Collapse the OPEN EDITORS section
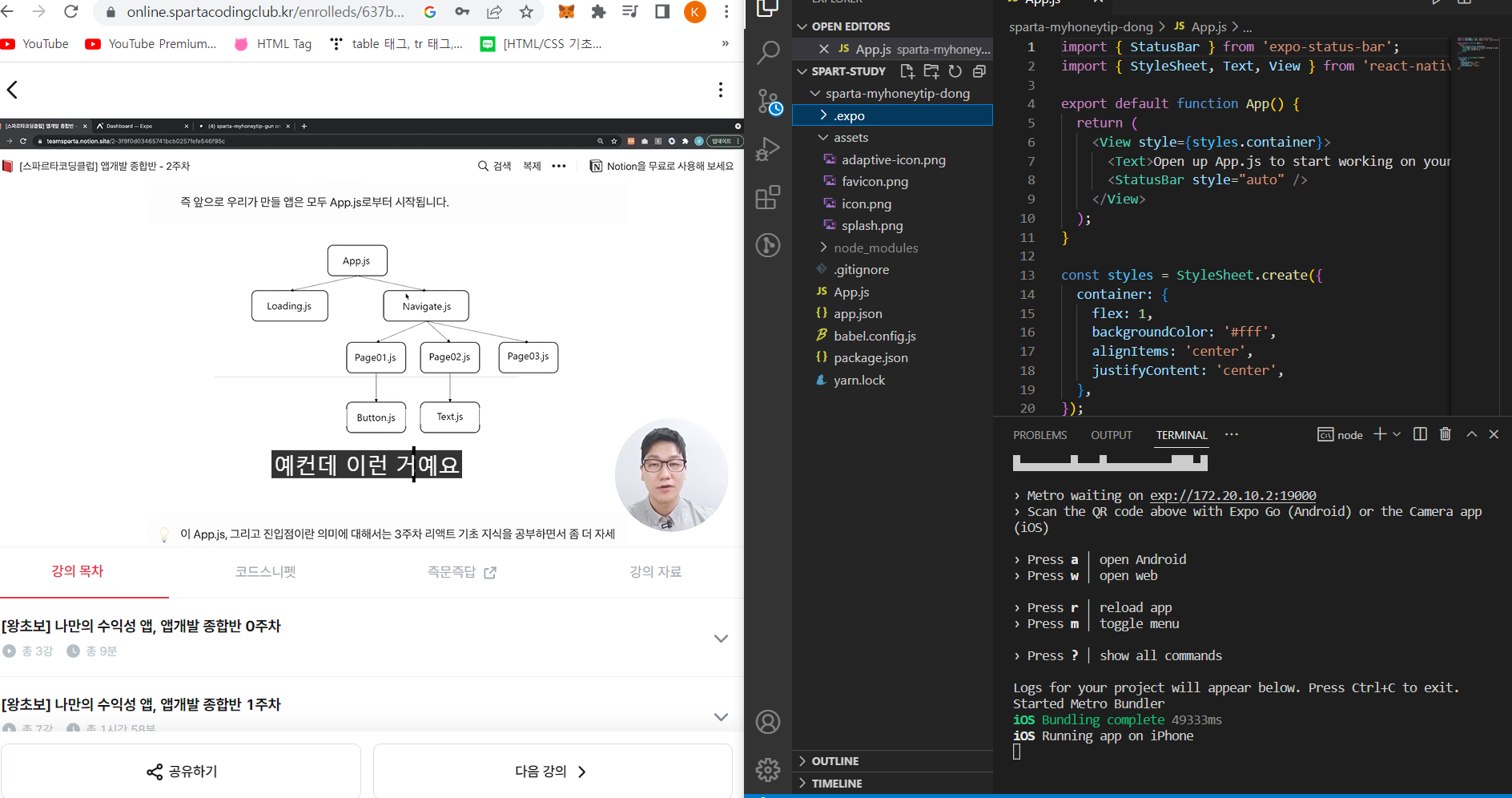Image resolution: width=1512 pixels, height=798 pixels. 850,26
